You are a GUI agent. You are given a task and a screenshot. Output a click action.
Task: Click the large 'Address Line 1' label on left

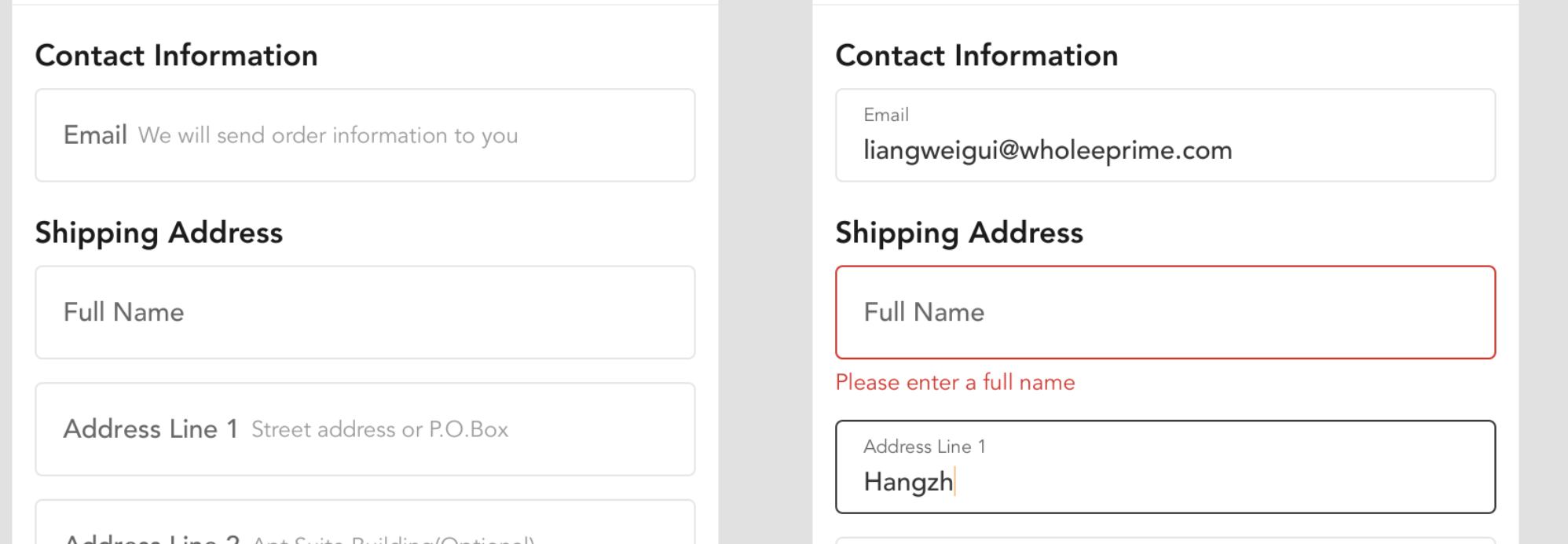(150, 429)
